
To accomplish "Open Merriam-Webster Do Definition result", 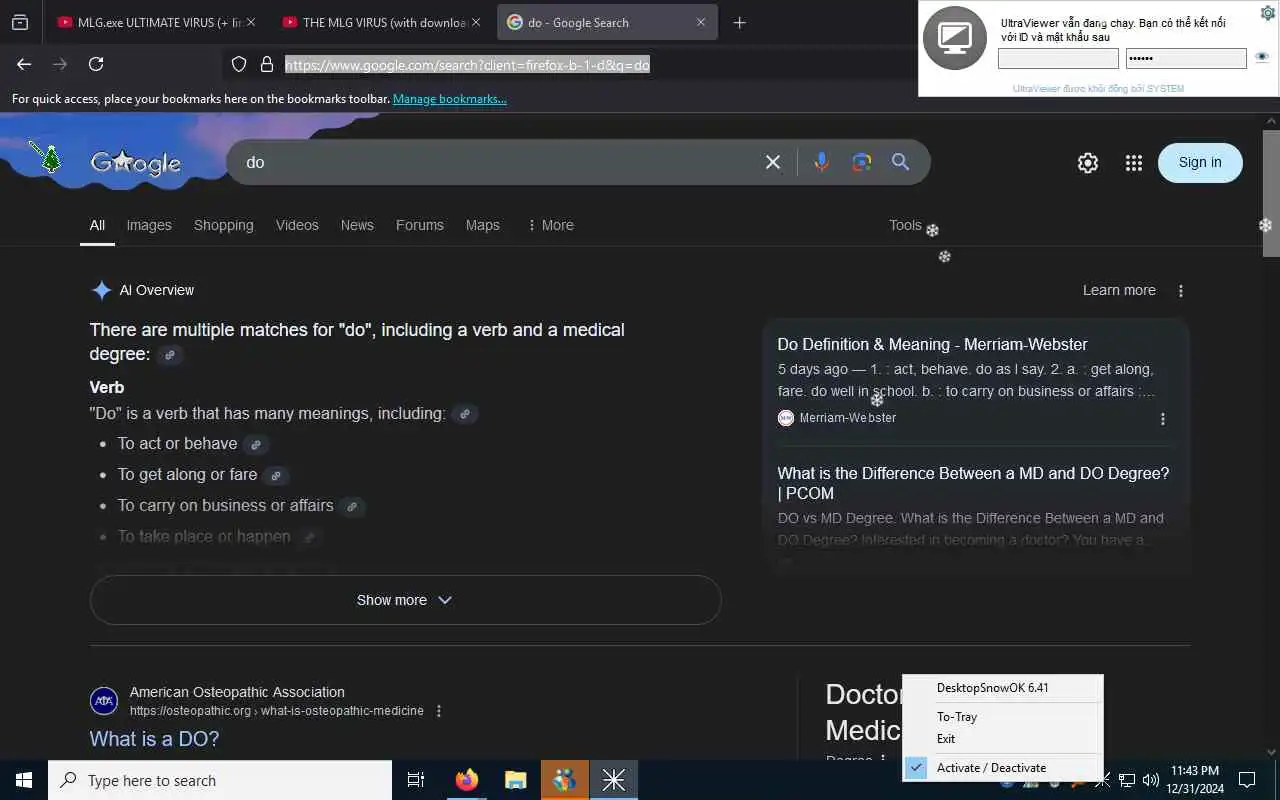I will pyautogui.click(x=932, y=344).
